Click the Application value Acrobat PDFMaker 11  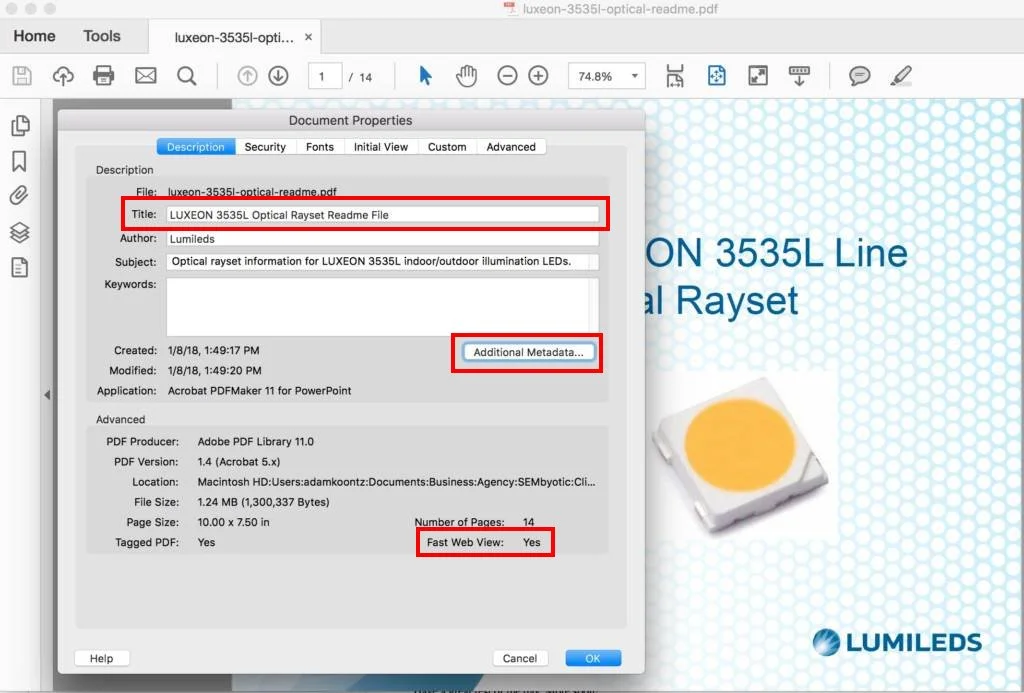pos(259,391)
